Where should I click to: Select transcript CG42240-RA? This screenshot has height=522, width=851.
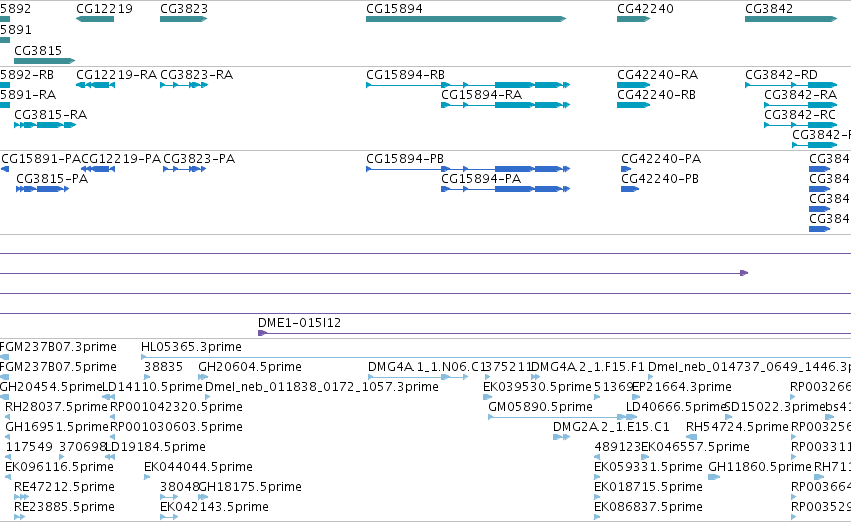(x=658, y=75)
